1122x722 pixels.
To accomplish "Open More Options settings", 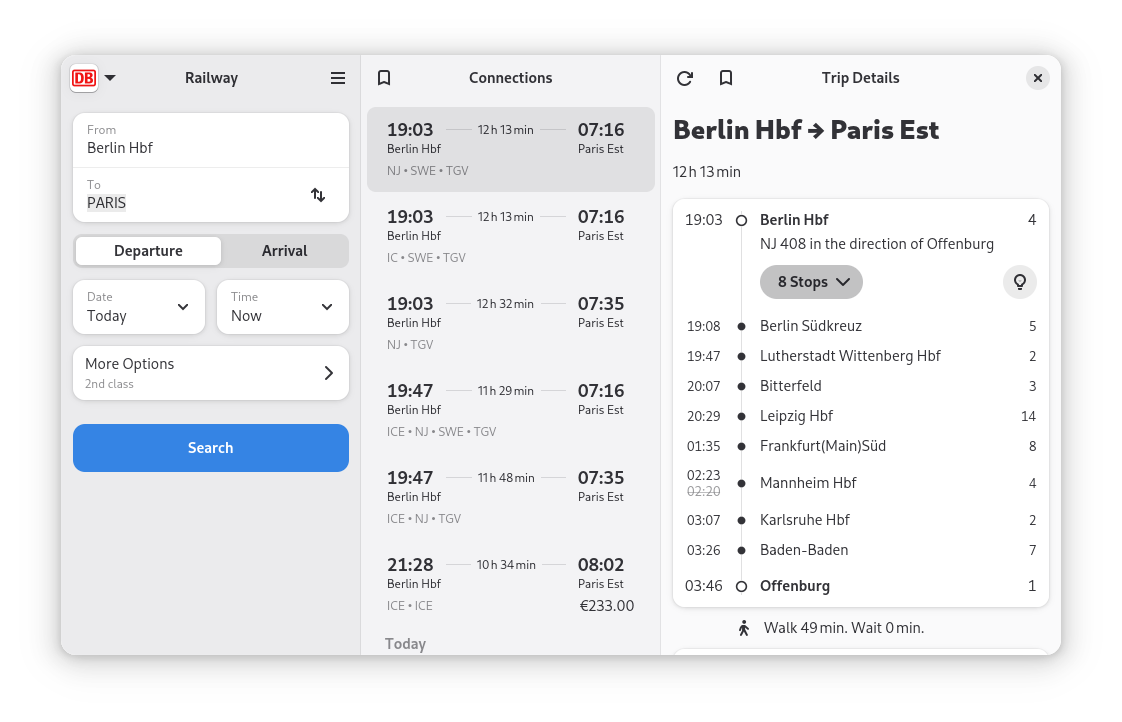I will click(x=211, y=373).
